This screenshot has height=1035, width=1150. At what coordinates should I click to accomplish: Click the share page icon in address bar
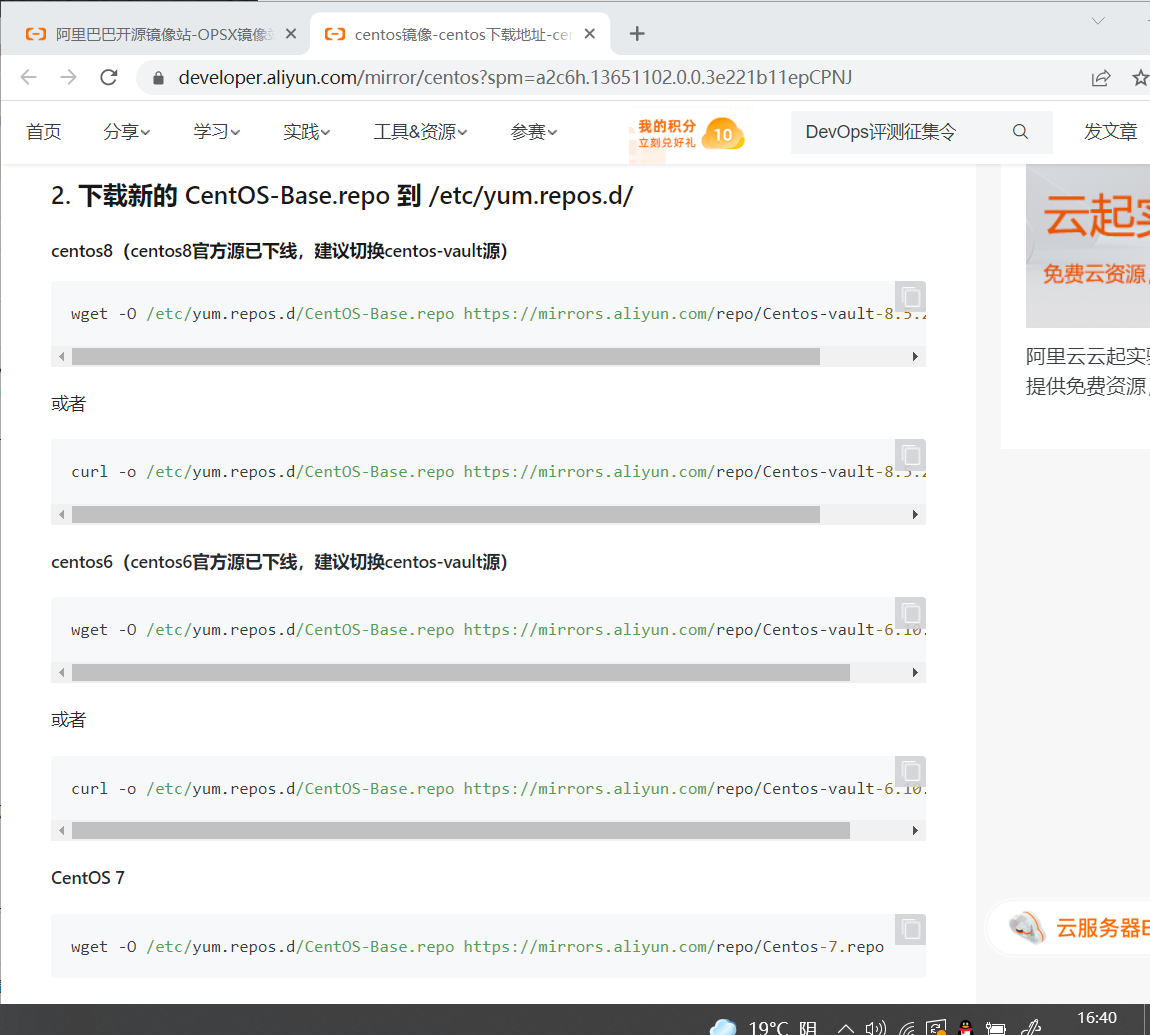click(x=1101, y=78)
